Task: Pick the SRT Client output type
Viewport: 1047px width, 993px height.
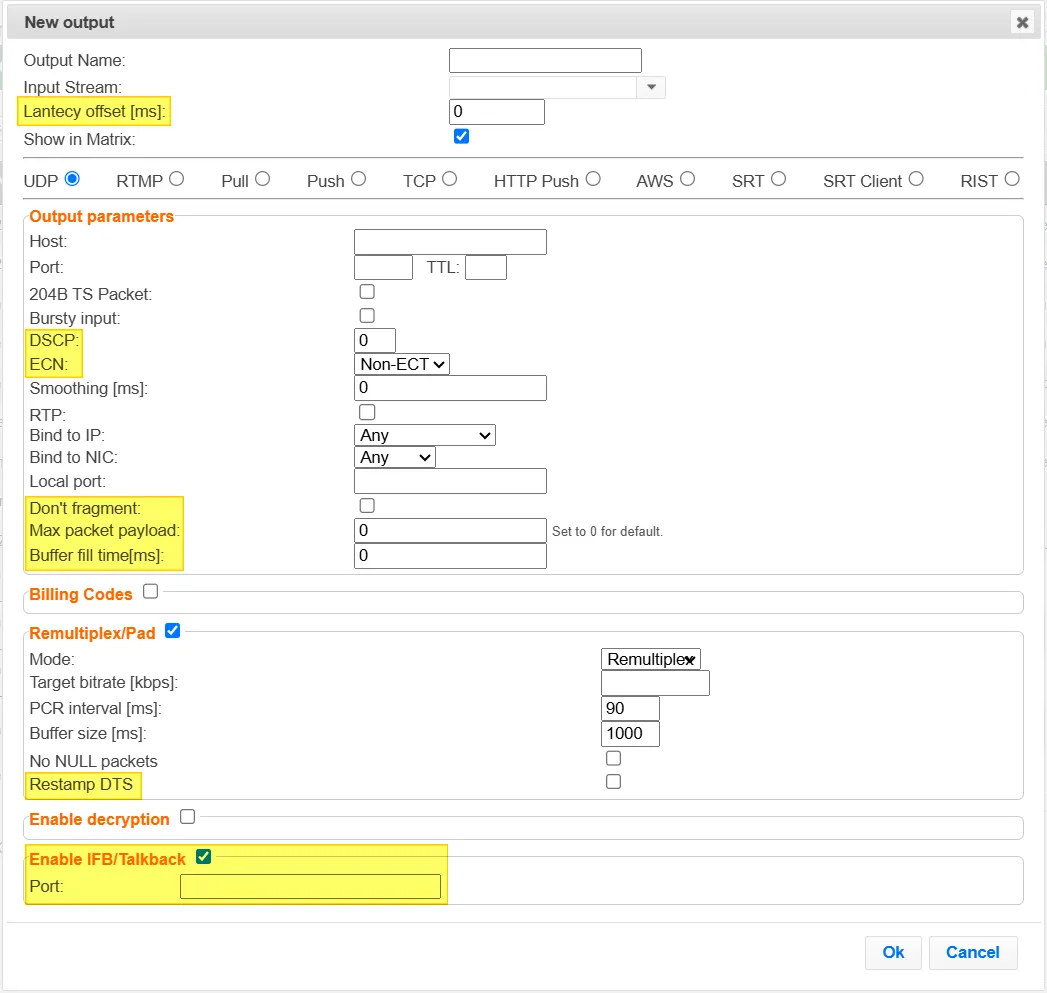Action: pos(916,179)
